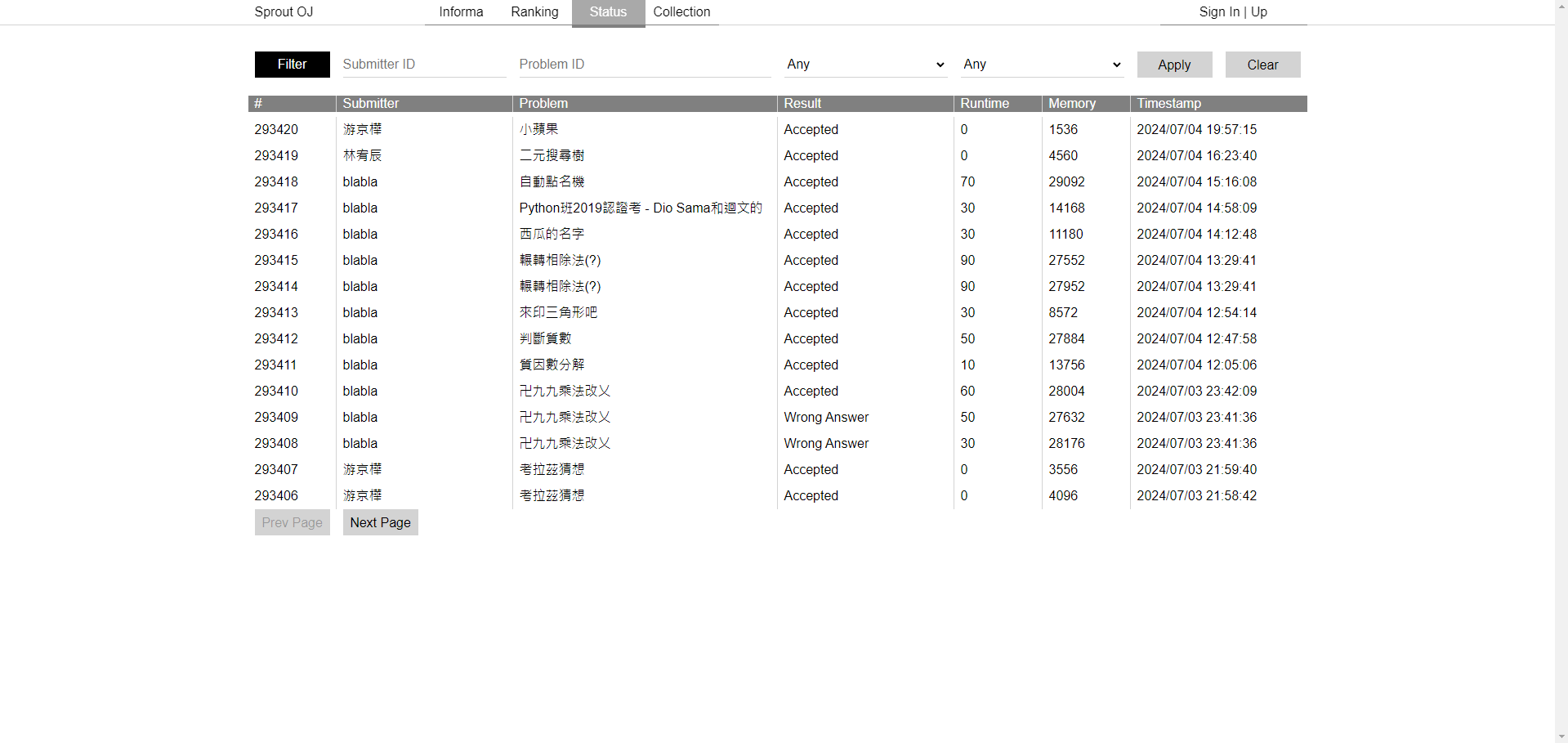The image size is (1568, 743).
Task: Focus the Submitter ID input field
Action: click(x=423, y=65)
